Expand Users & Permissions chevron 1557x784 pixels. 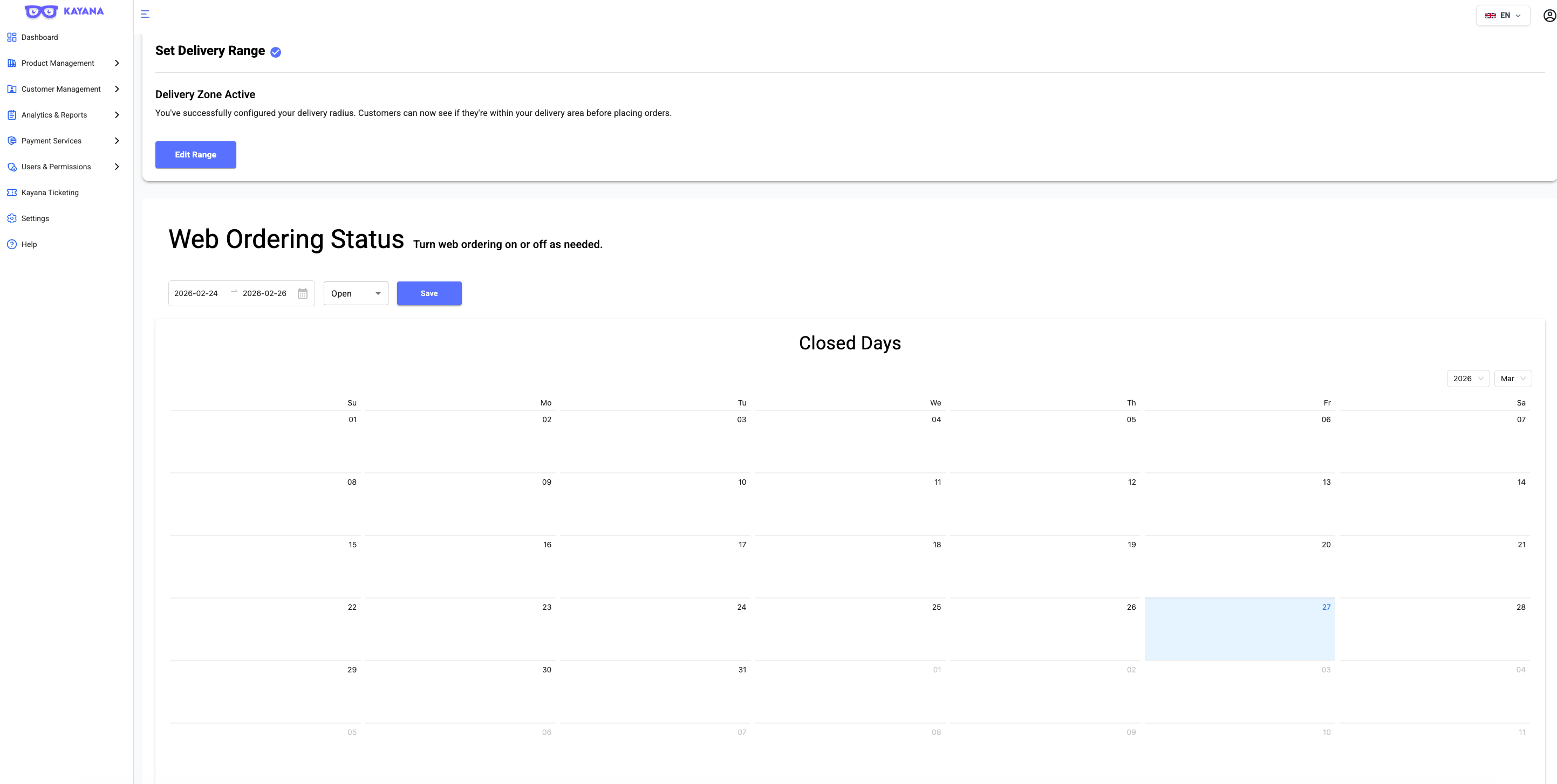pyautogui.click(x=117, y=167)
